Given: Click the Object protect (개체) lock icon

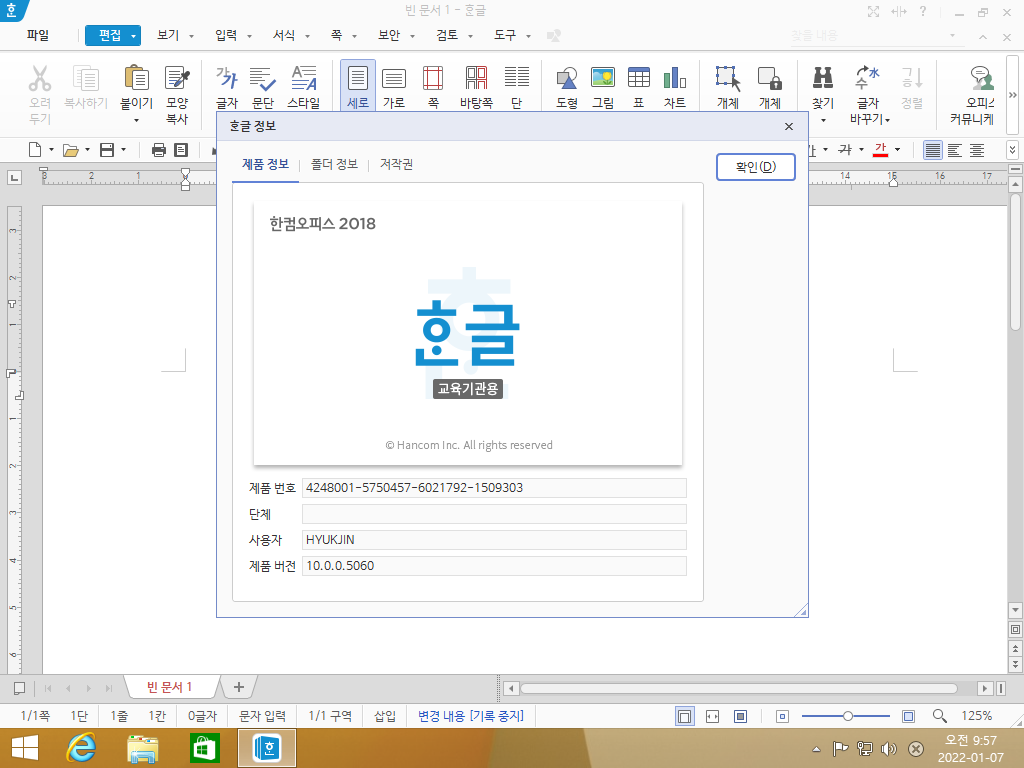Looking at the screenshot, I should coord(770,78).
